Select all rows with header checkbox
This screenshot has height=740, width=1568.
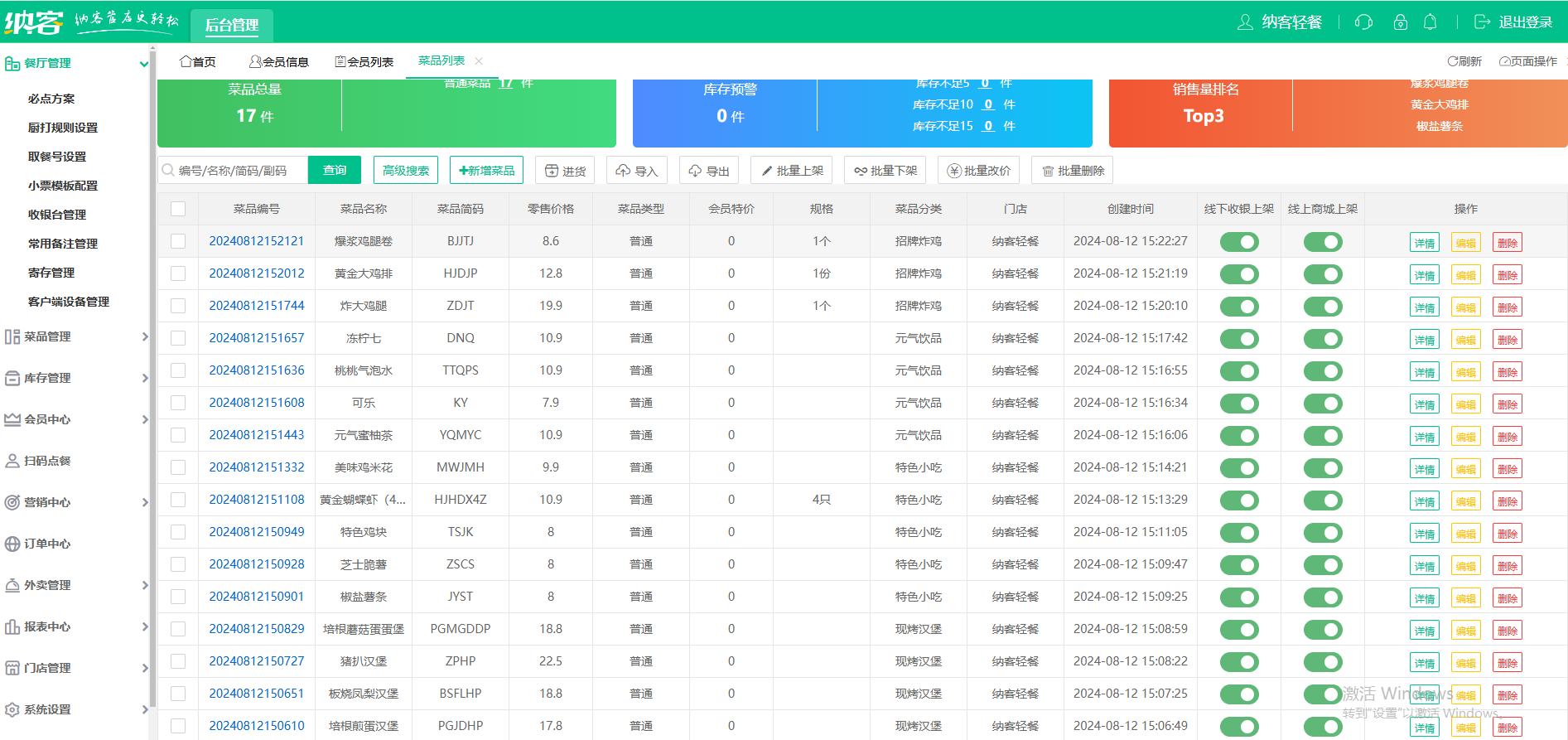coord(178,209)
